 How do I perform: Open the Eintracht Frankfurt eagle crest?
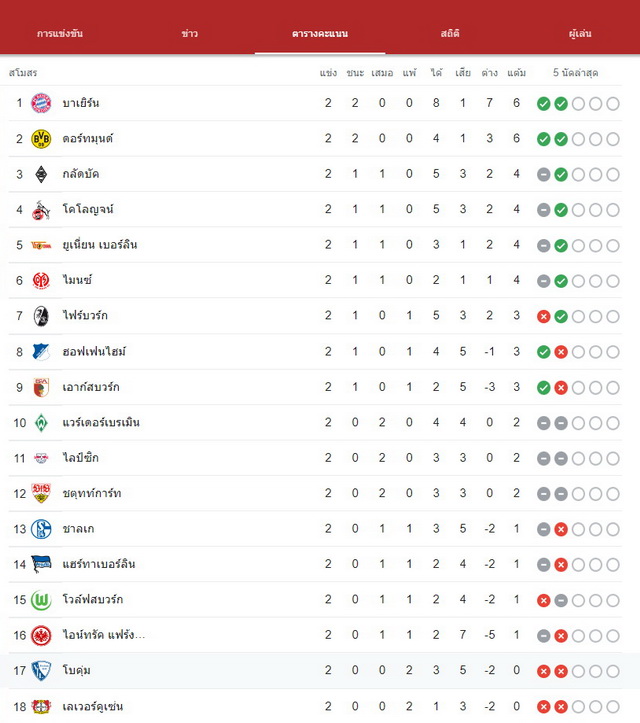41,635
